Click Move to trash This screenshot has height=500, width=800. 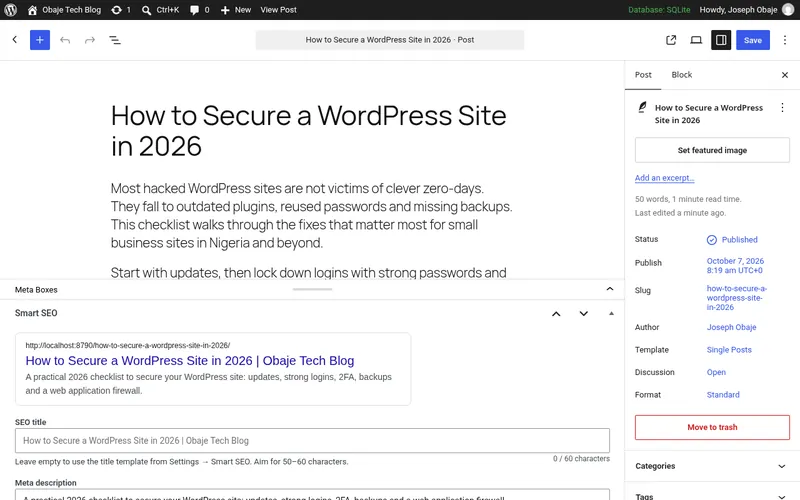(712, 427)
